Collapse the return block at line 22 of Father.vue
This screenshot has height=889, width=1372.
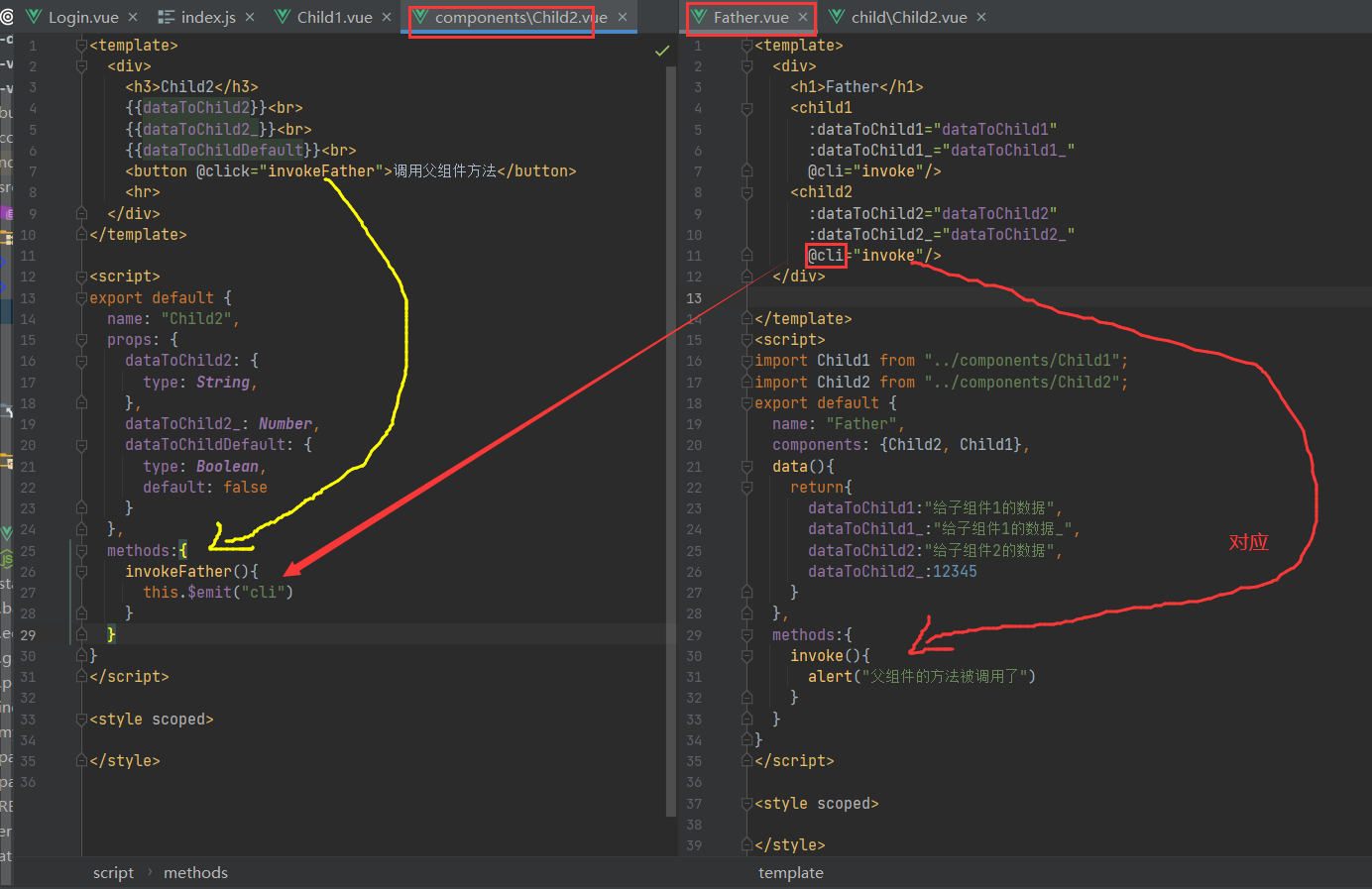[x=747, y=488]
